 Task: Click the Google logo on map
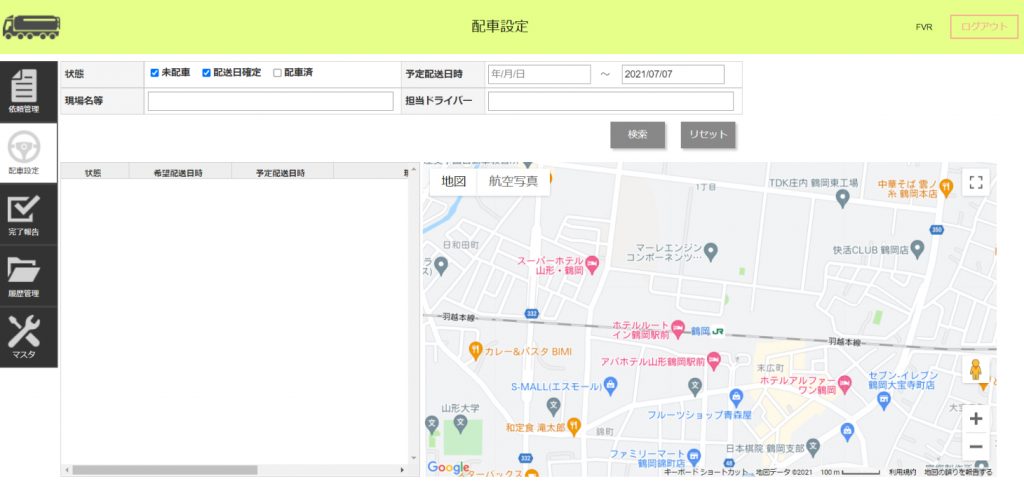tap(448, 467)
